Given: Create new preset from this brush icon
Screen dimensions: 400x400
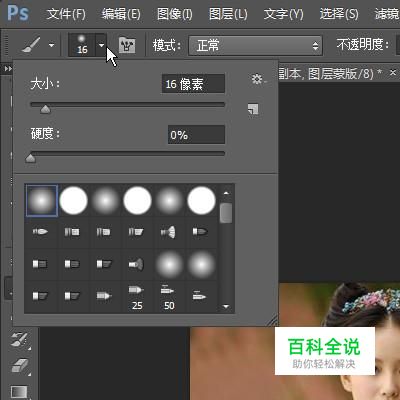Looking at the screenshot, I should (x=253, y=109).
